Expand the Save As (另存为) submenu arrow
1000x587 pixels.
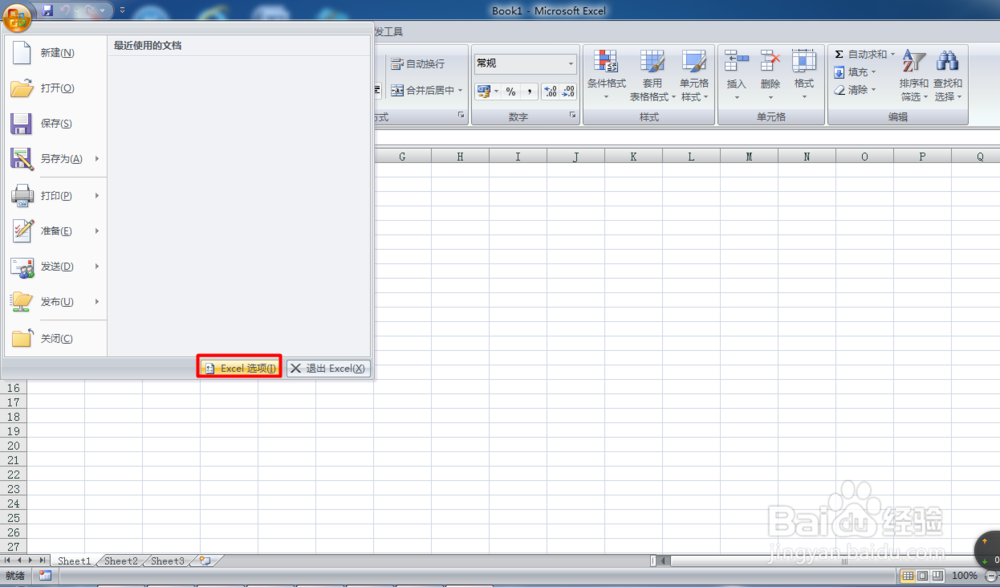pyautogui.click(x=97, y=158)
